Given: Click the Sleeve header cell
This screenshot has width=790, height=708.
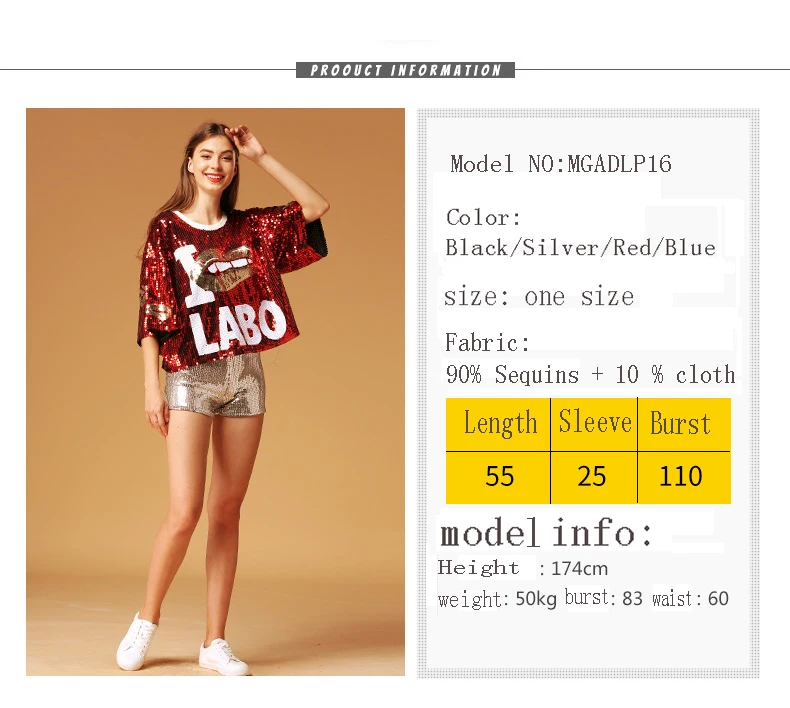Looking at the screenshot, I should click(x=594, y=424).
